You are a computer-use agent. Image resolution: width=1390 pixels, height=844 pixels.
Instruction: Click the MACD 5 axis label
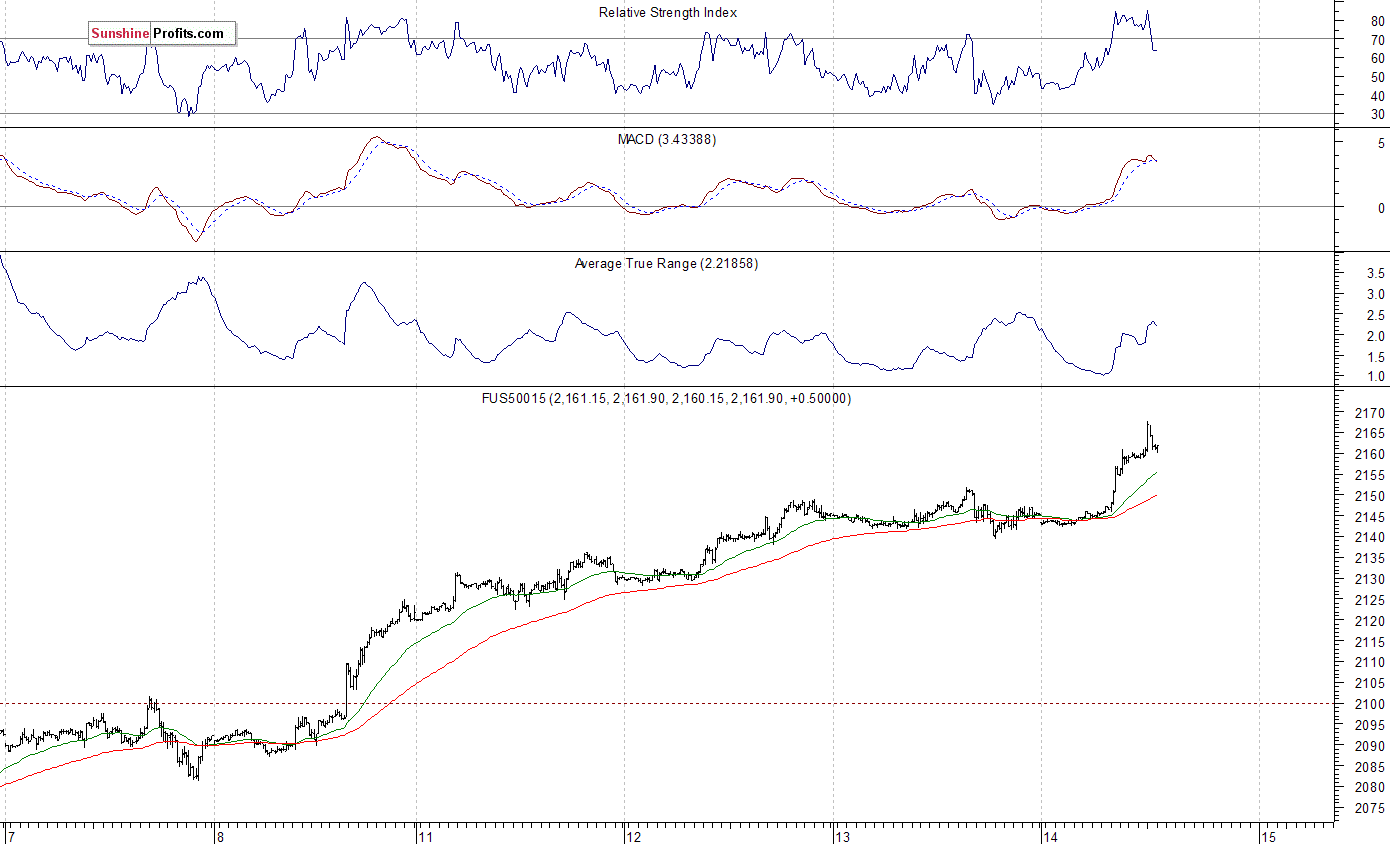click(1381, 144)
